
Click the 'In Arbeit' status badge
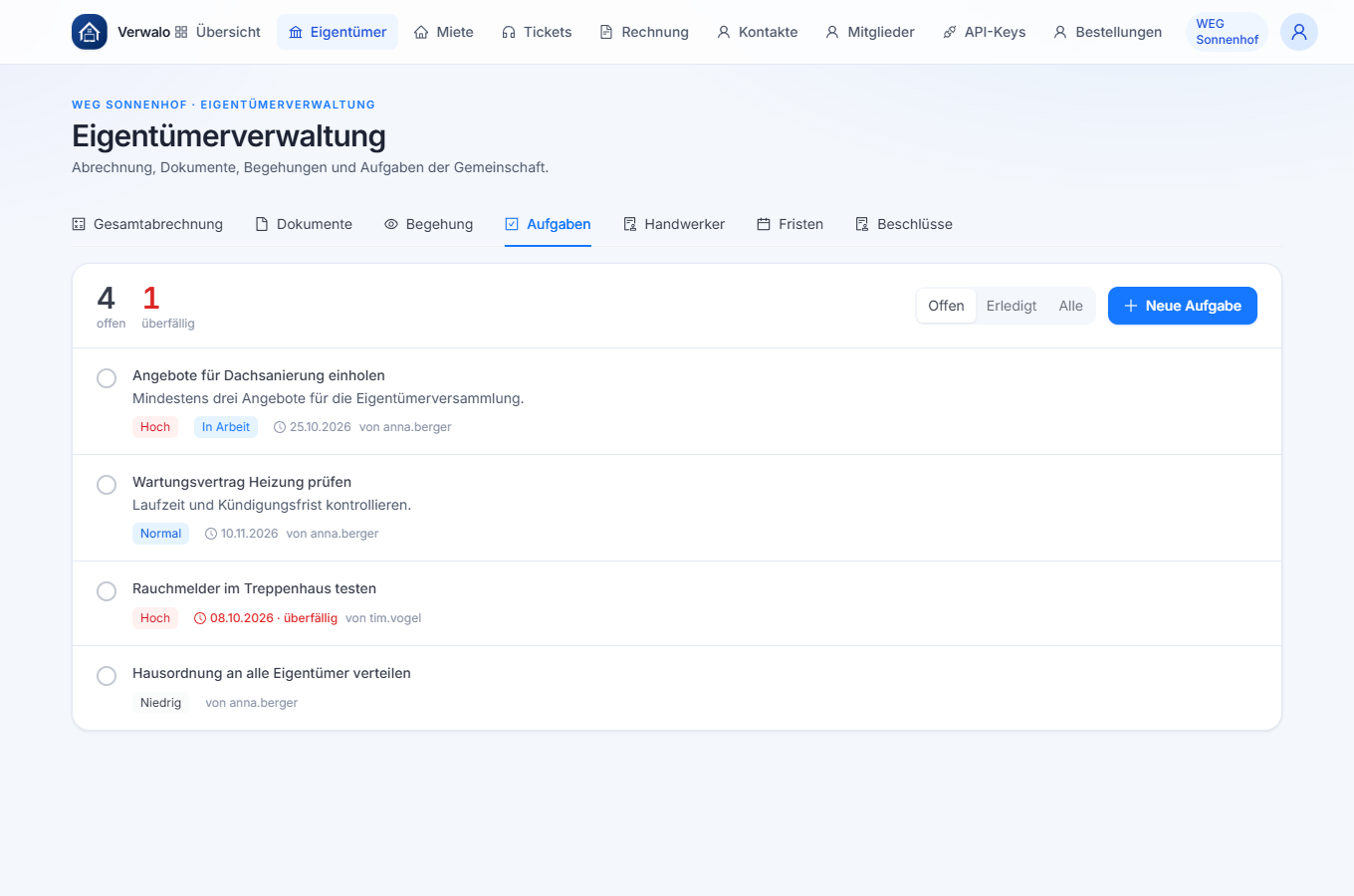tap(226, 427)
